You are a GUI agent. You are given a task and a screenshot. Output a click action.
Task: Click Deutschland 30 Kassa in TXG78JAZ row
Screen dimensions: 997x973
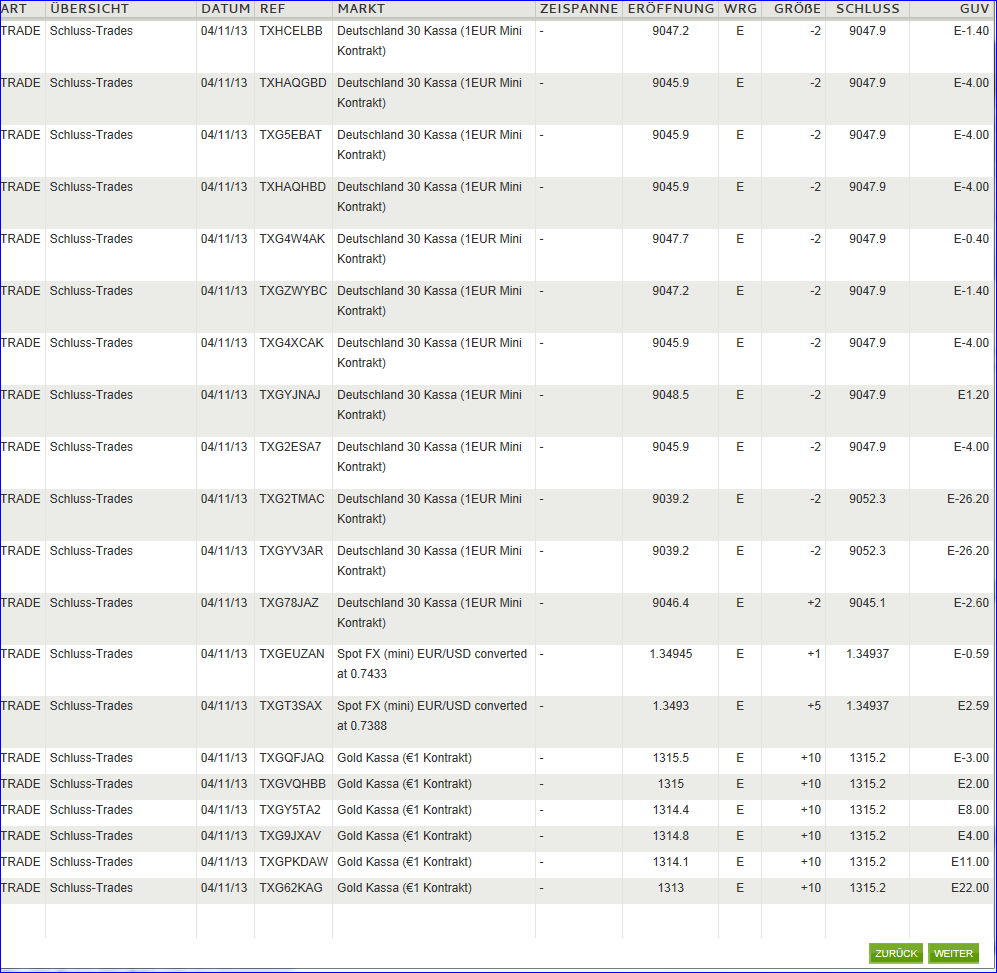[429, 612]
